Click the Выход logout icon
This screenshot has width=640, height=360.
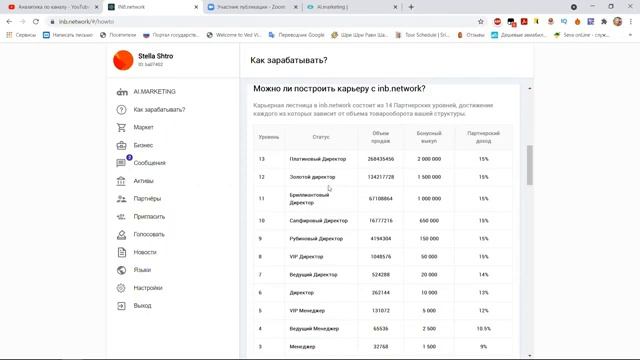121,306
